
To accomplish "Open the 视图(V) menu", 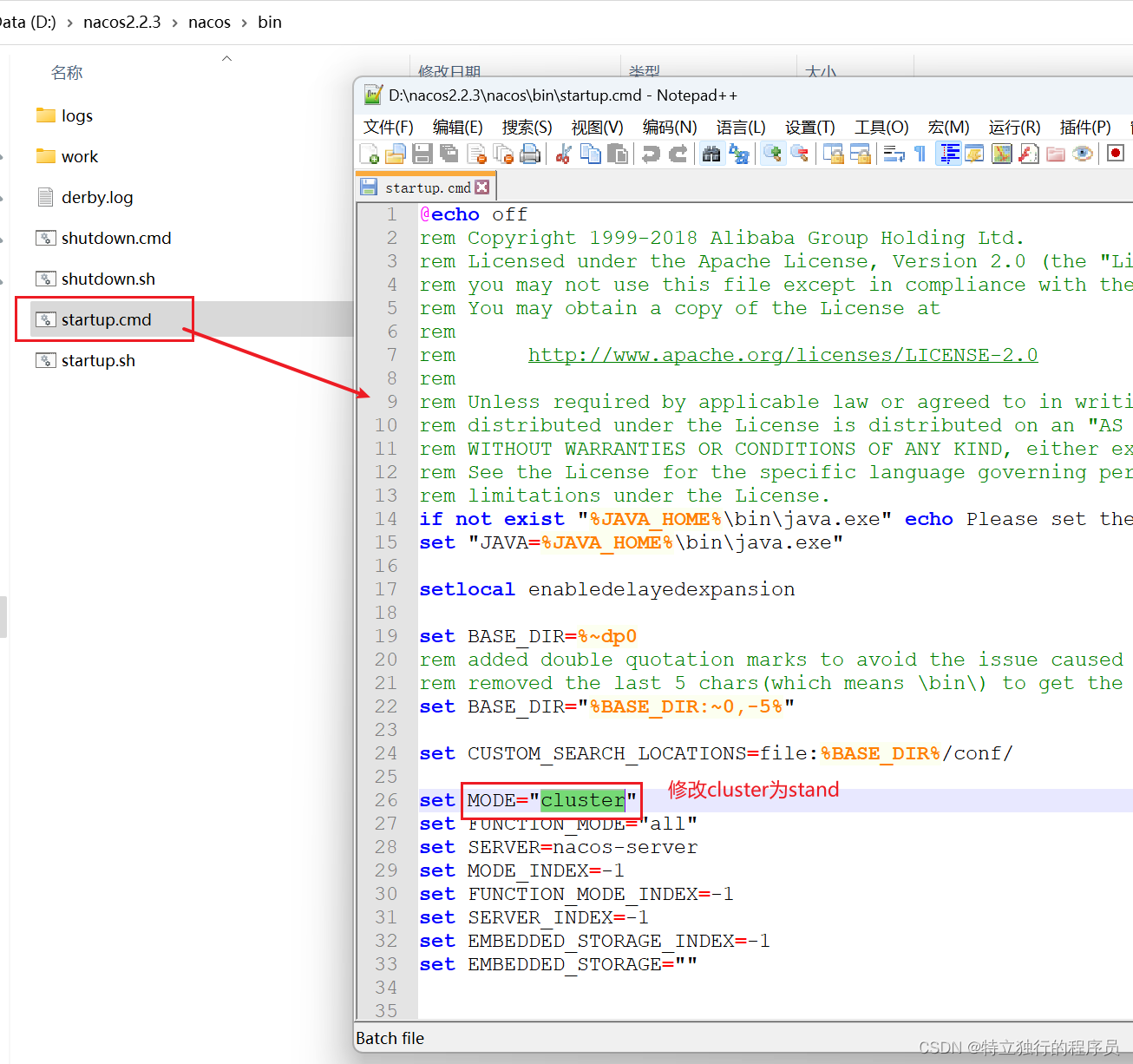I will [598, 128].
